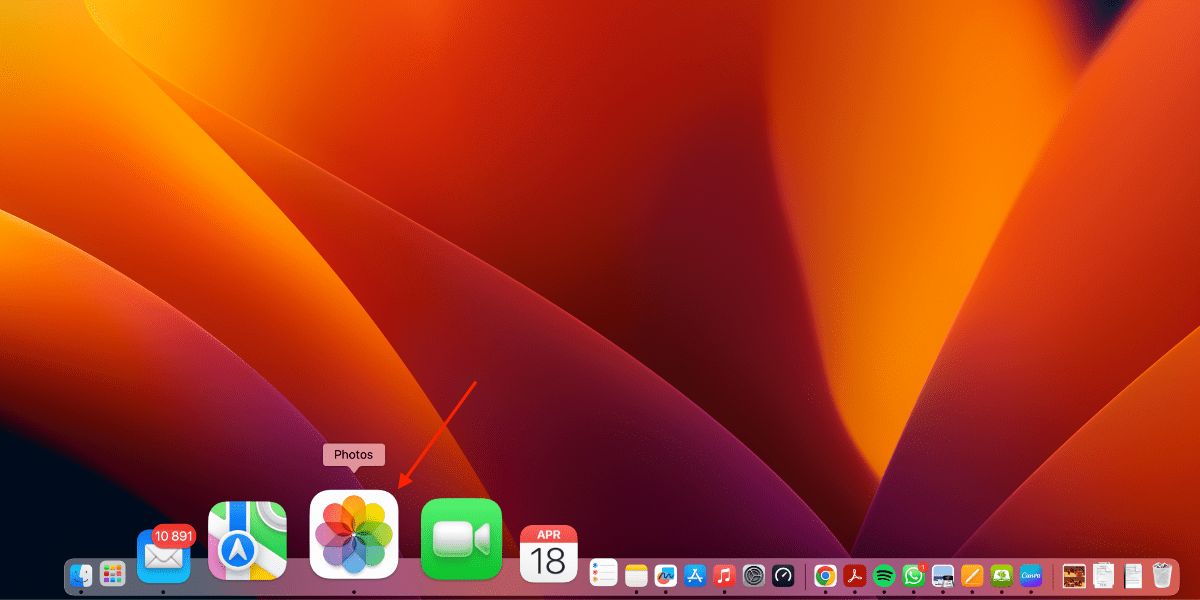Launch the Music app
The image size is (1200, 600).
pos(725,575)
